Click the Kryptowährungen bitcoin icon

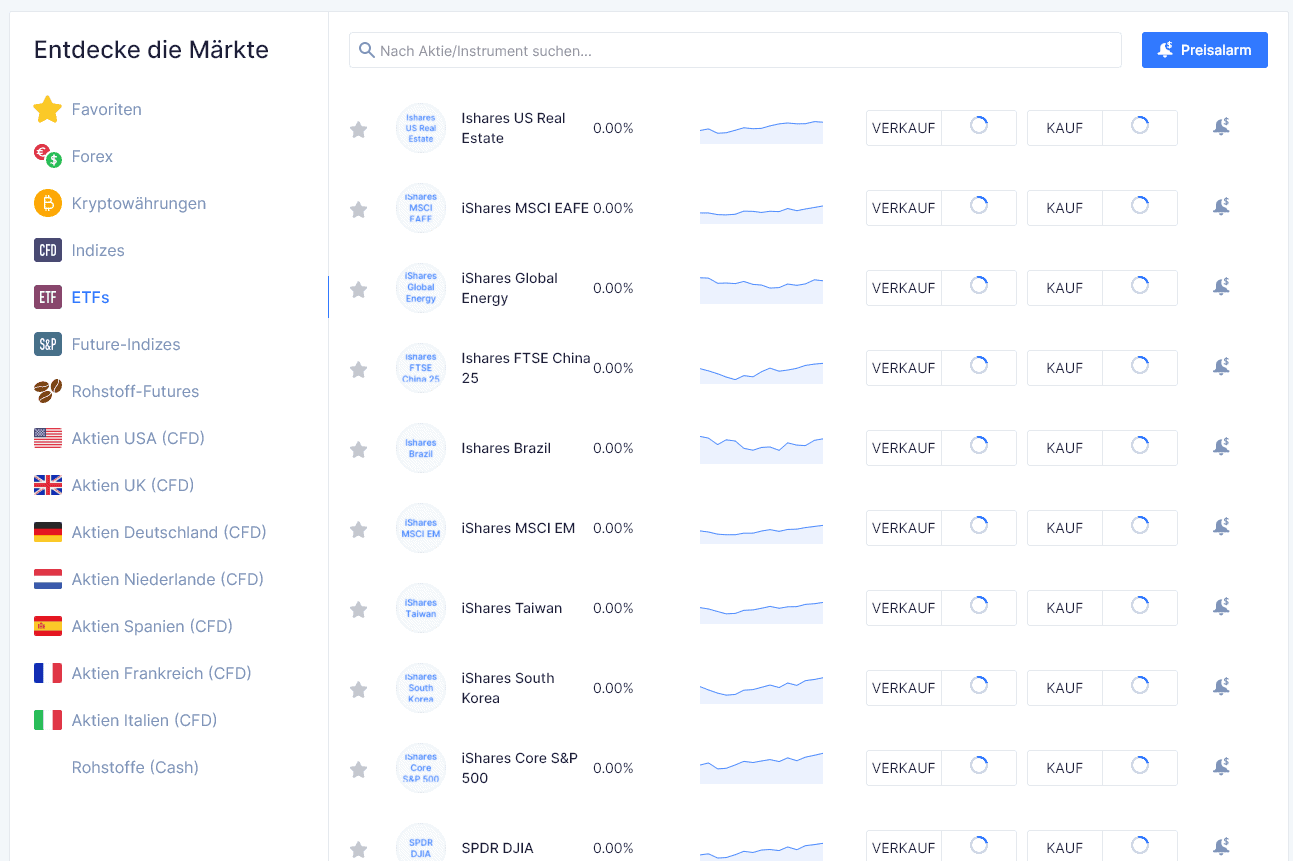(x=48, y=203)
